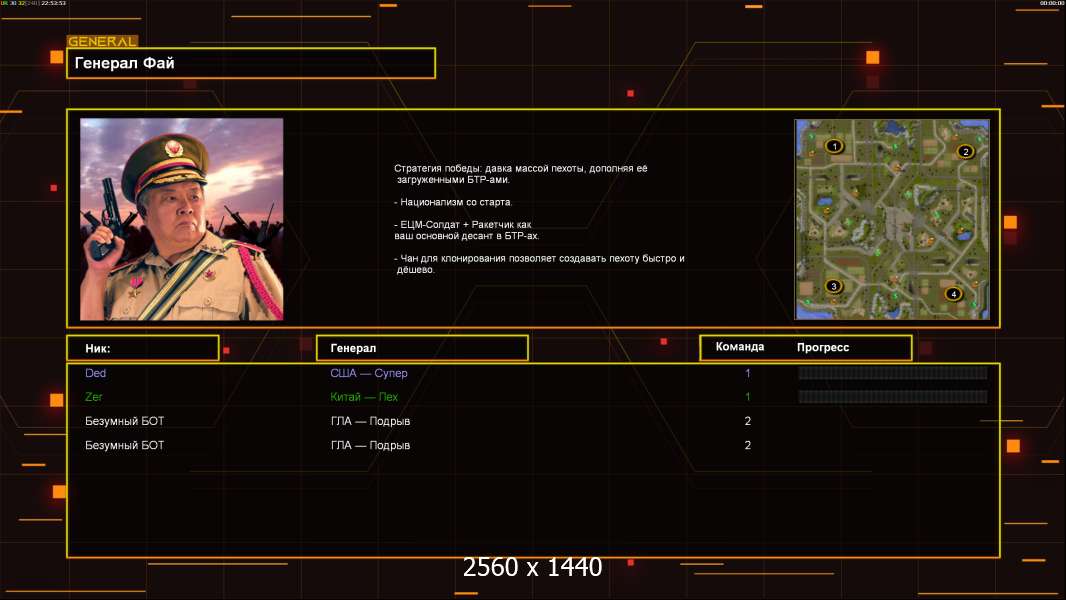
Task: Click 'США — Супер' general entry
Action: click(368, 373)
